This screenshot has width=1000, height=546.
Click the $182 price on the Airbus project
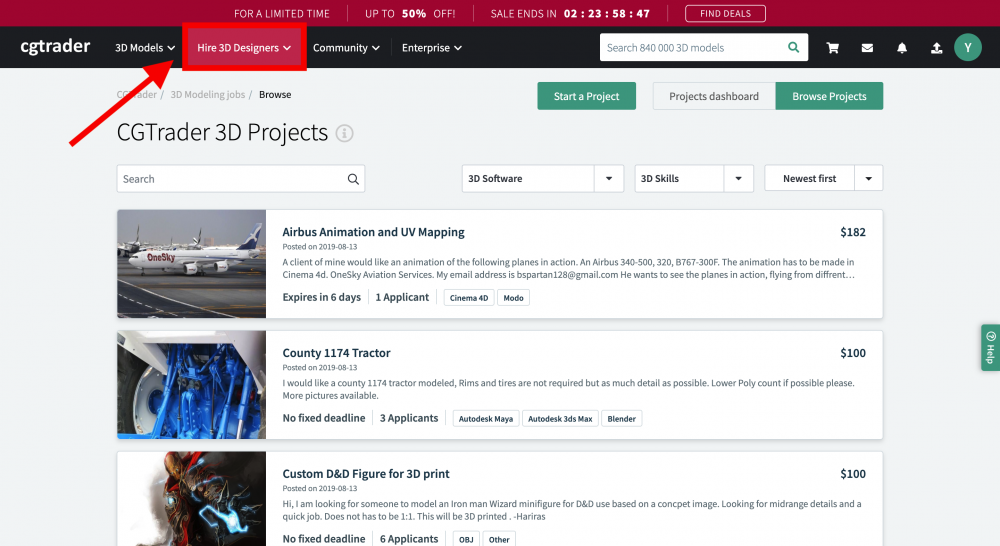853,232
